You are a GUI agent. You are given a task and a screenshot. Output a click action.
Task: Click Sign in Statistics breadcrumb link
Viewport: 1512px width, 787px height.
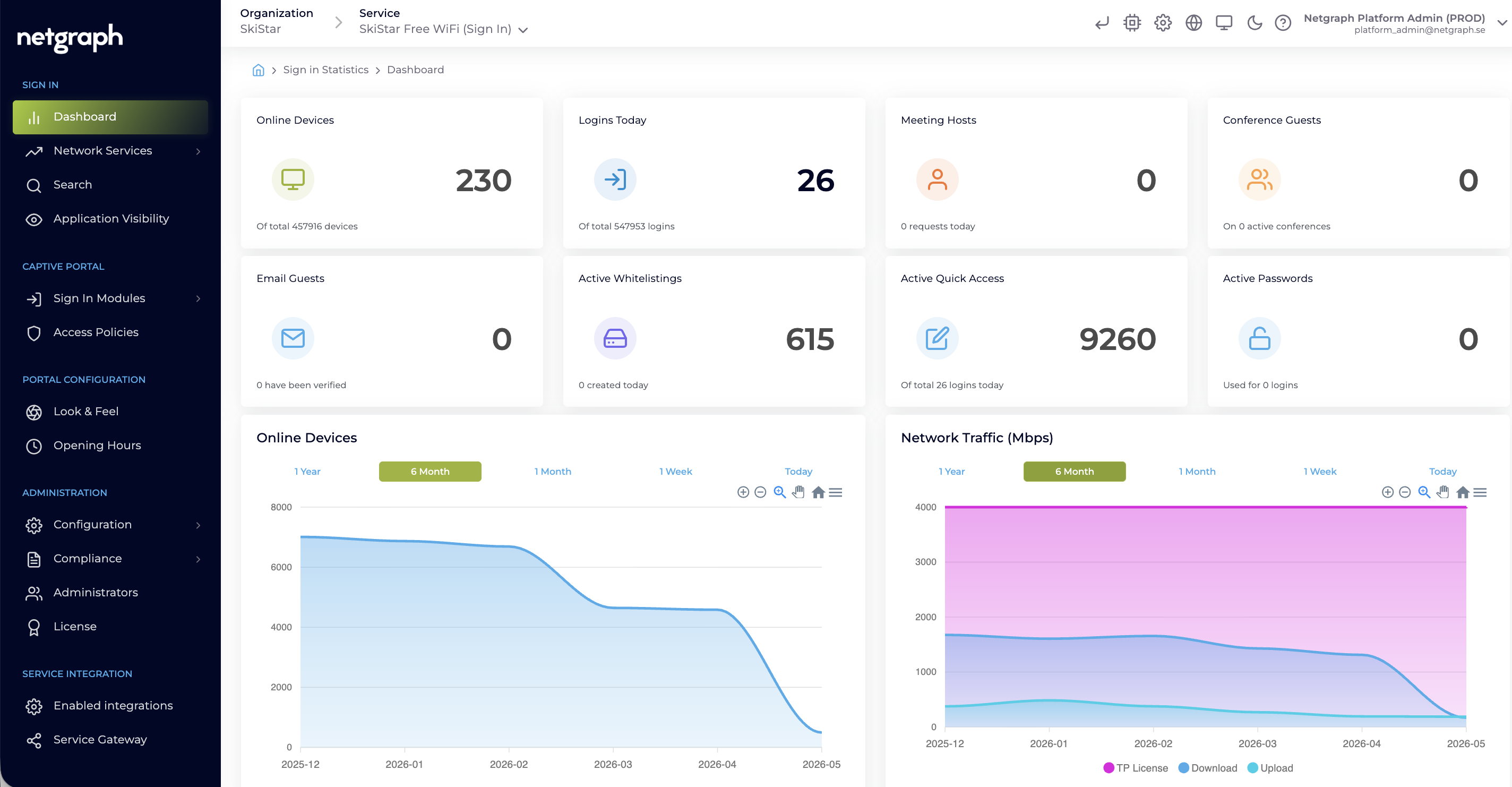(x=326, y=70)
